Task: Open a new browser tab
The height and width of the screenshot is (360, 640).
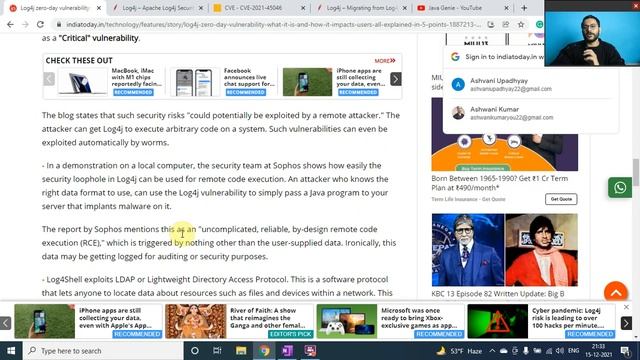Action: [x=524, y=8]
